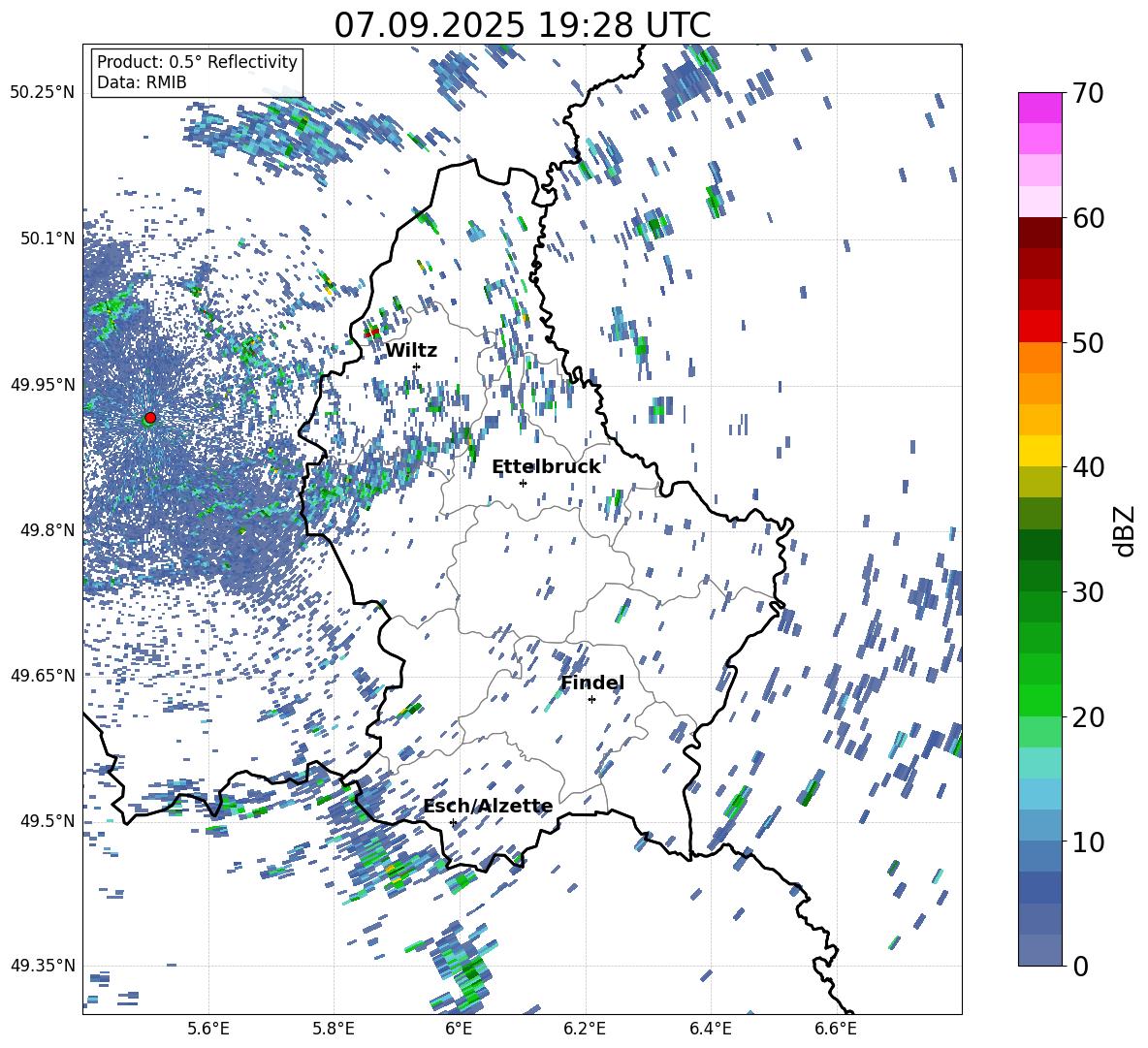Click the Esch/Alzette station cross marker

click(x=453, y=822)
